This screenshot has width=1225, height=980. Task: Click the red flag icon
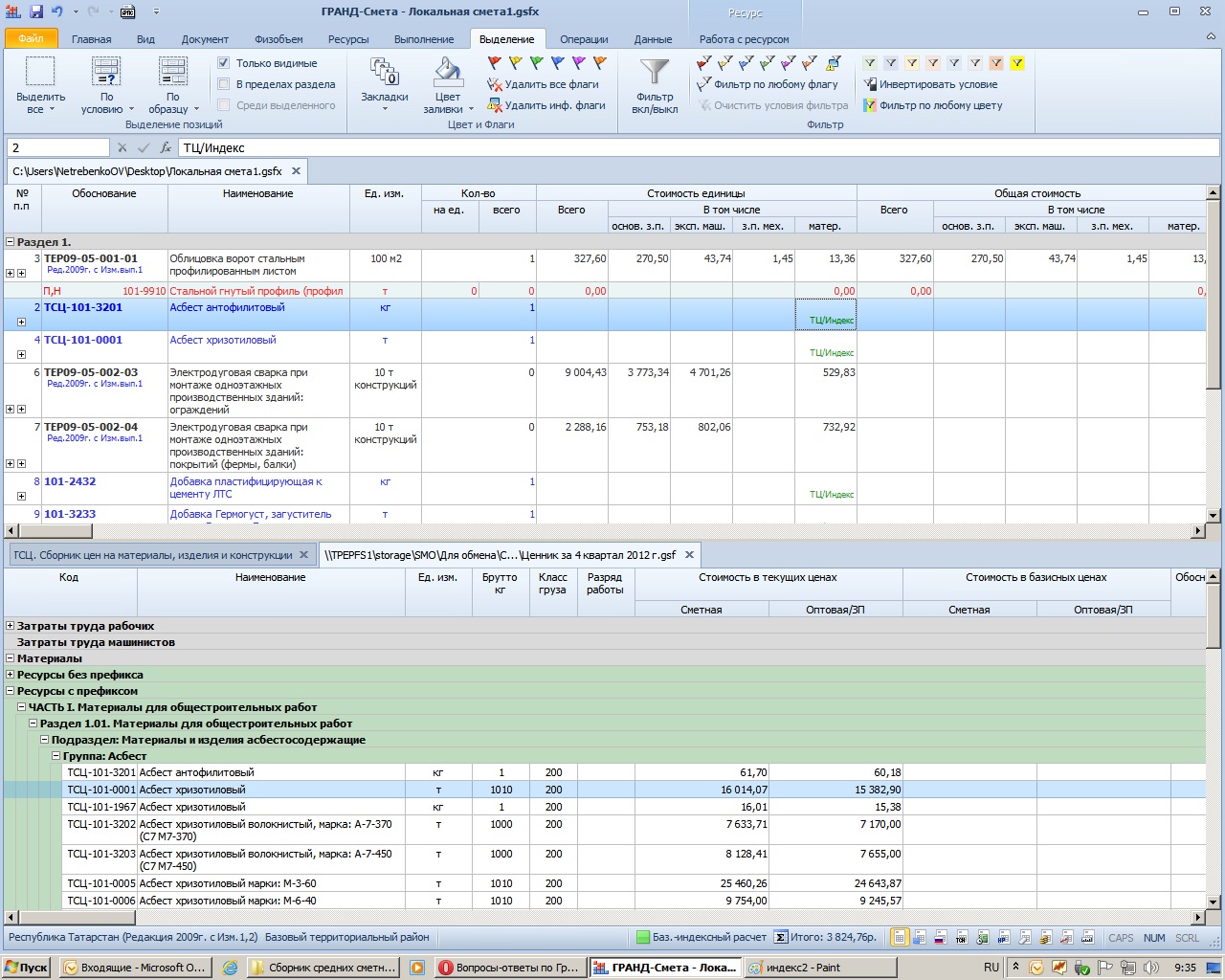pos(495,63)
